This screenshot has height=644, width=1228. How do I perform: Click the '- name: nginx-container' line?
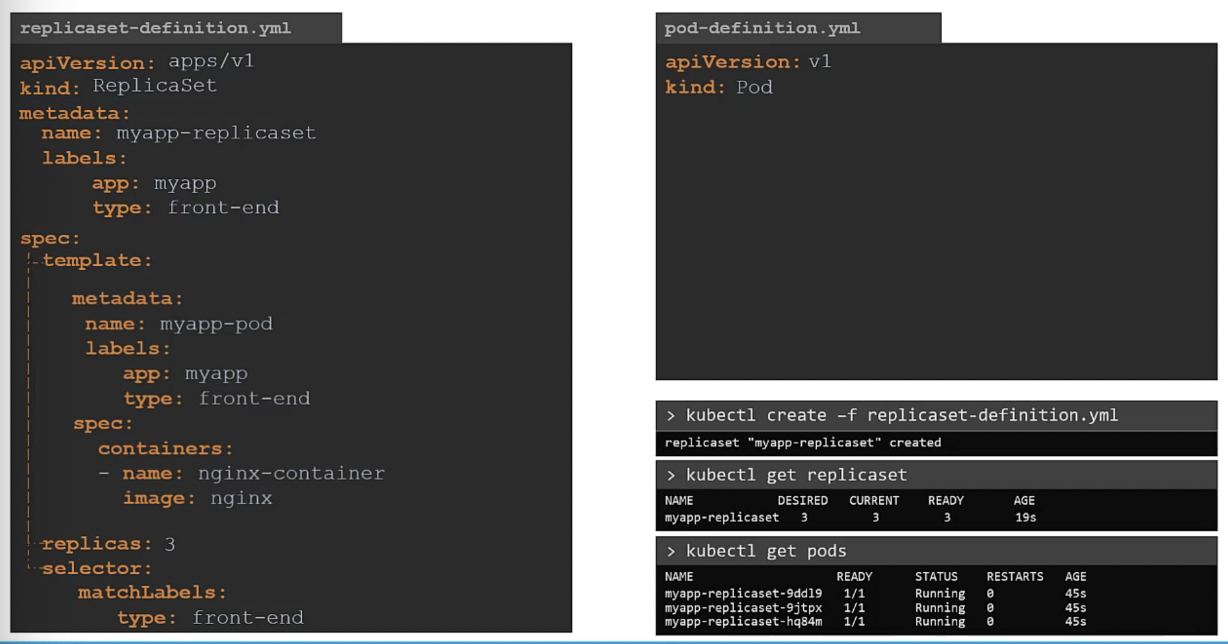coord(241,473)
